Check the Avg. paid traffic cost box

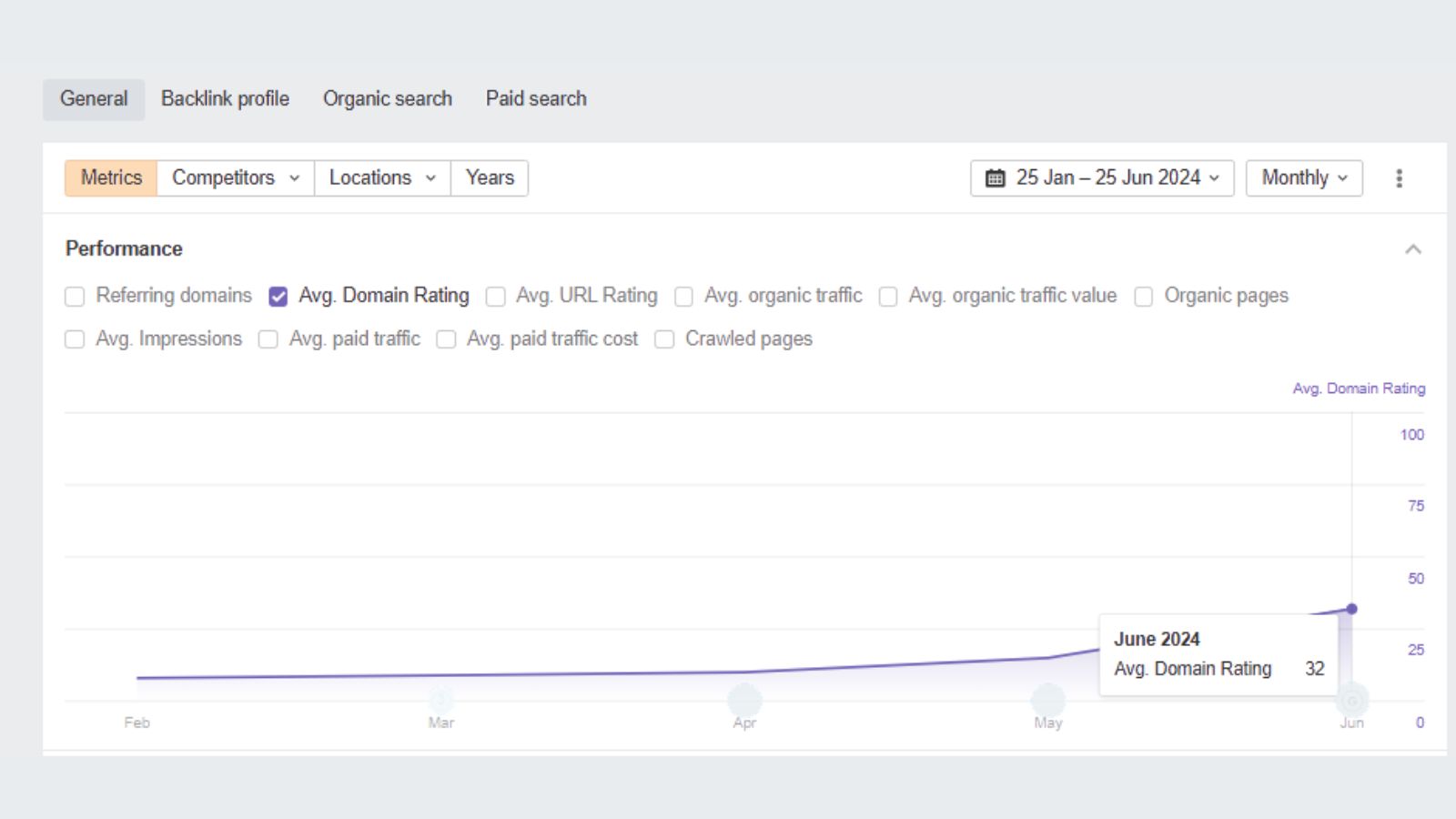446,339
